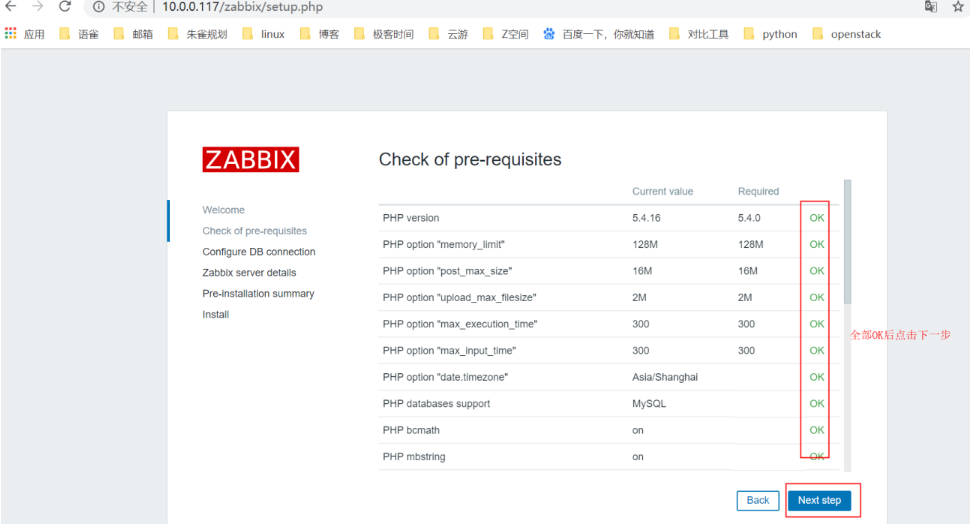Select the Install step
This screenshot has width=970, height=524.
pyautogui.click(x=215, y=314)
